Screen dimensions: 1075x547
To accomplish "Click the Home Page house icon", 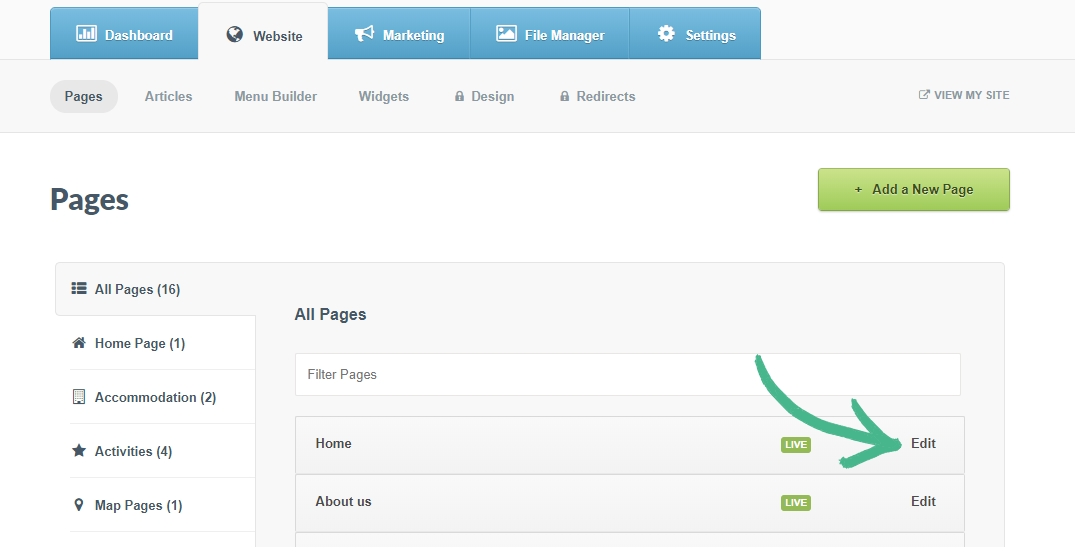I will point(79,343).
